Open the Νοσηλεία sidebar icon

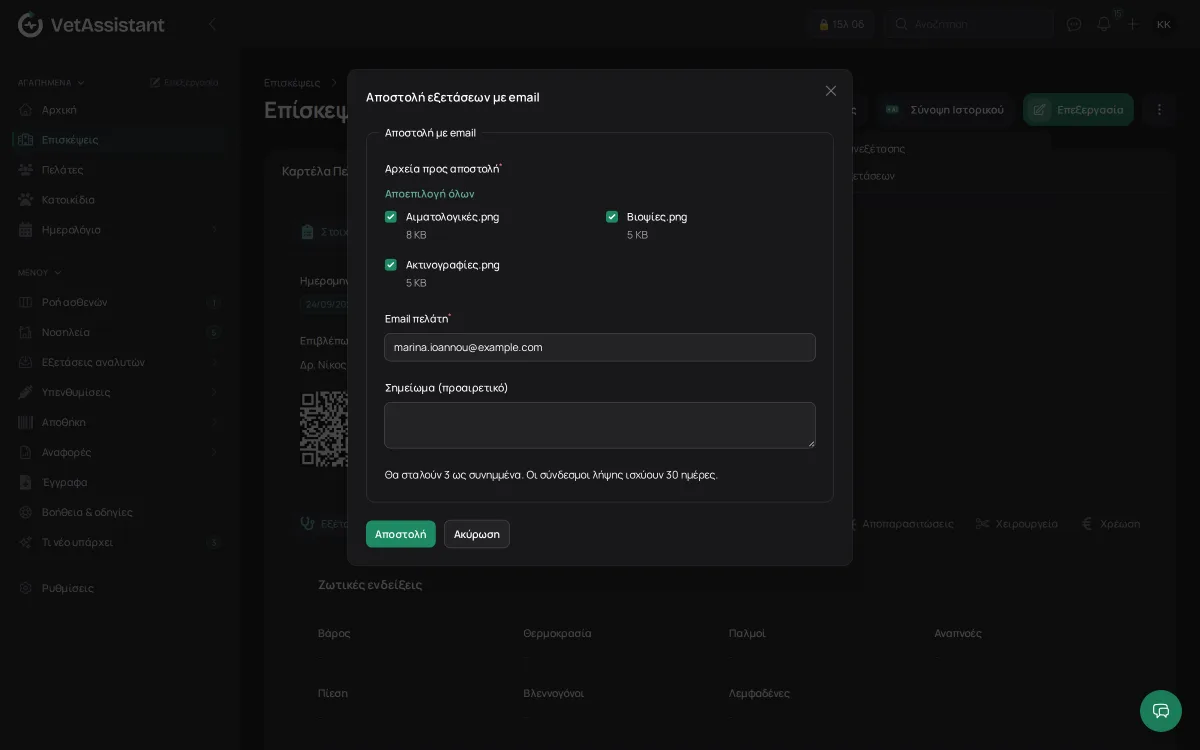click(x=25, y=332)
